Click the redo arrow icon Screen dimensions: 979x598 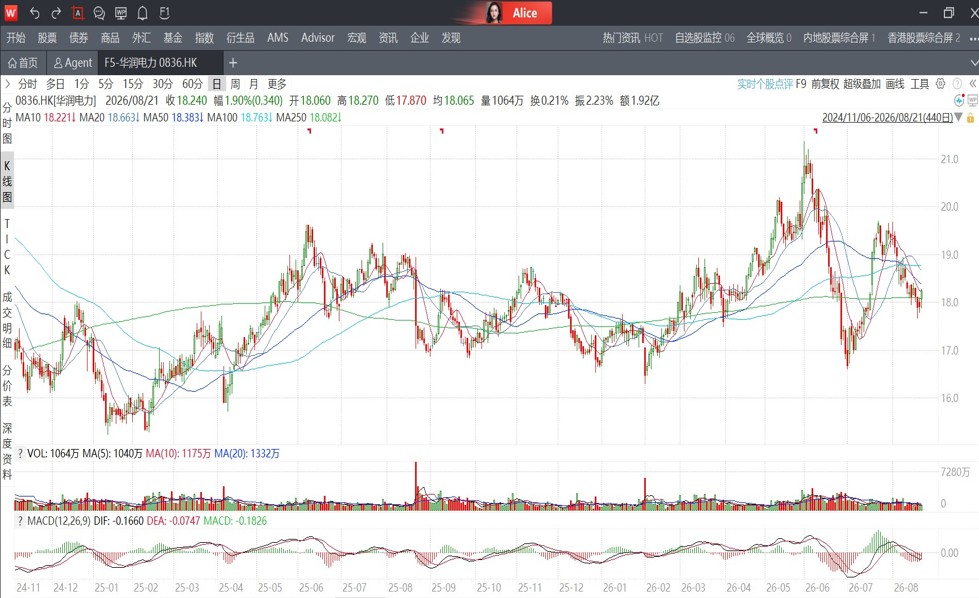coord(56,12)
